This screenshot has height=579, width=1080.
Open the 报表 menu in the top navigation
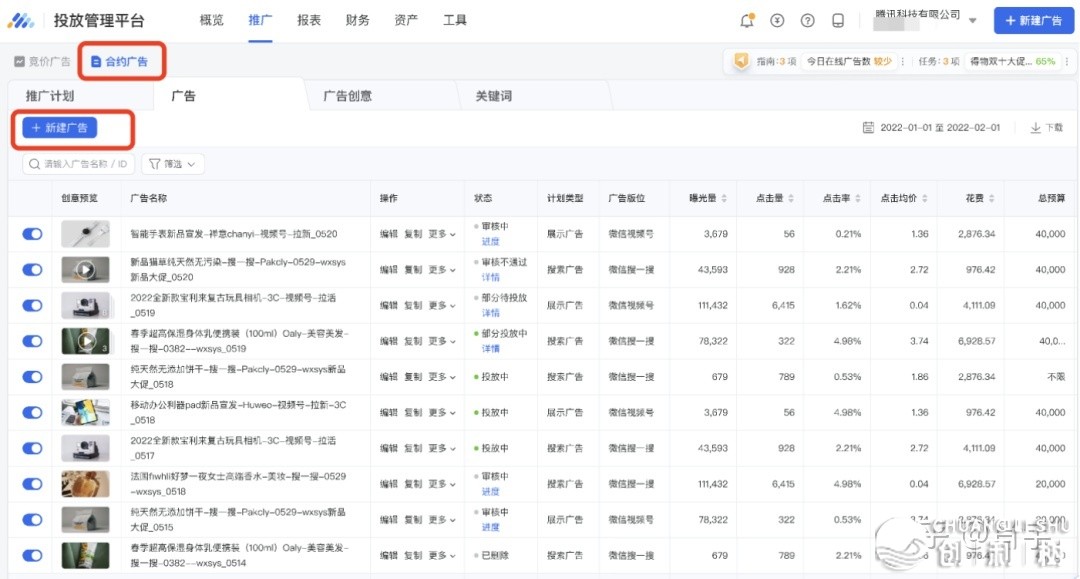tap(309, 20)
